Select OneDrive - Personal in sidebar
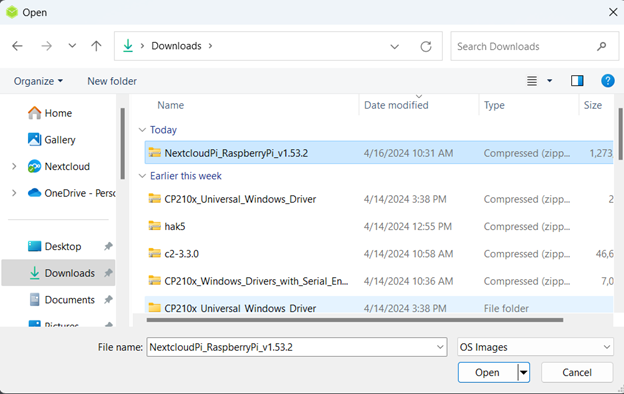The height and width of the screenshot is (394, 624). pos(72,193)
